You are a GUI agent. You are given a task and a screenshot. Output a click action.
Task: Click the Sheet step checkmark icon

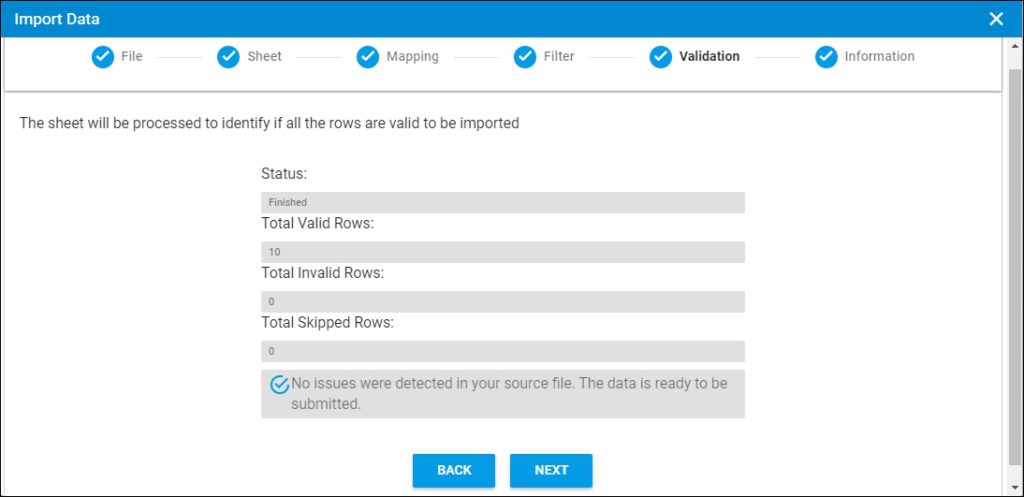pos(229,57)
